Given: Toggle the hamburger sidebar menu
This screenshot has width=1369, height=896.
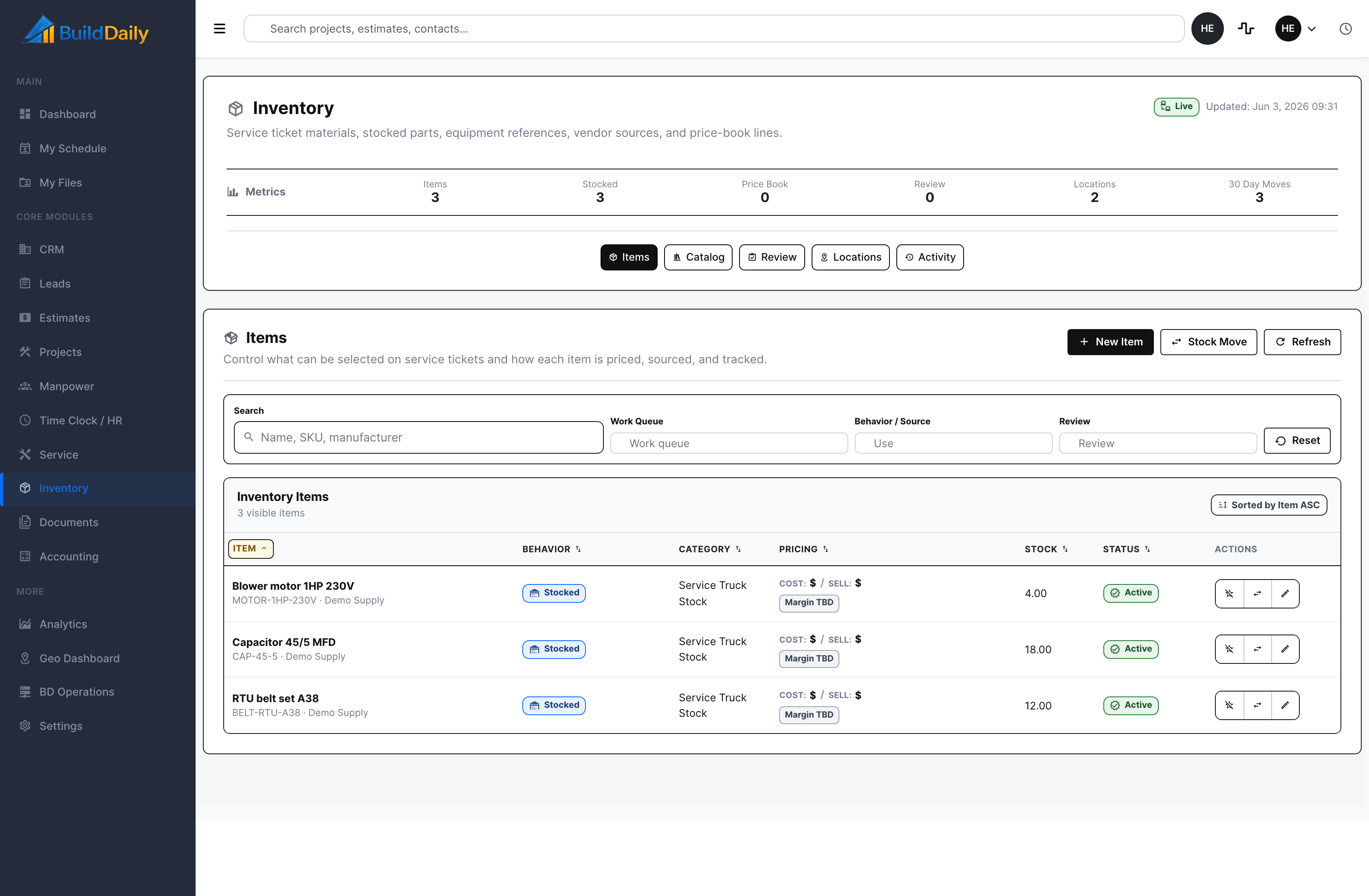Looking at the screenshot, I should [x=219, y=29].
